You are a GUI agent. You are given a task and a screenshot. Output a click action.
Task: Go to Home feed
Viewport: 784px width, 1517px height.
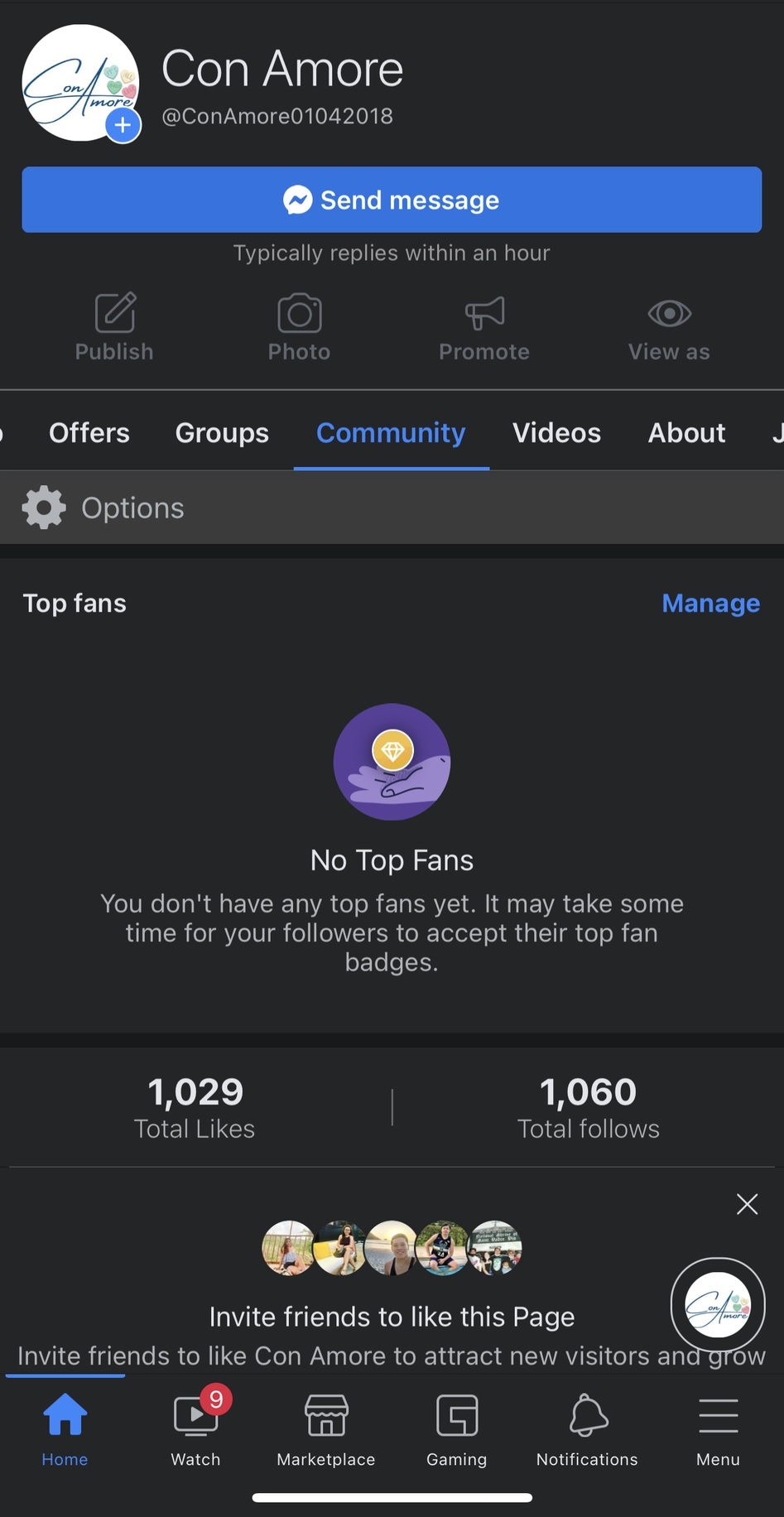65,1426
